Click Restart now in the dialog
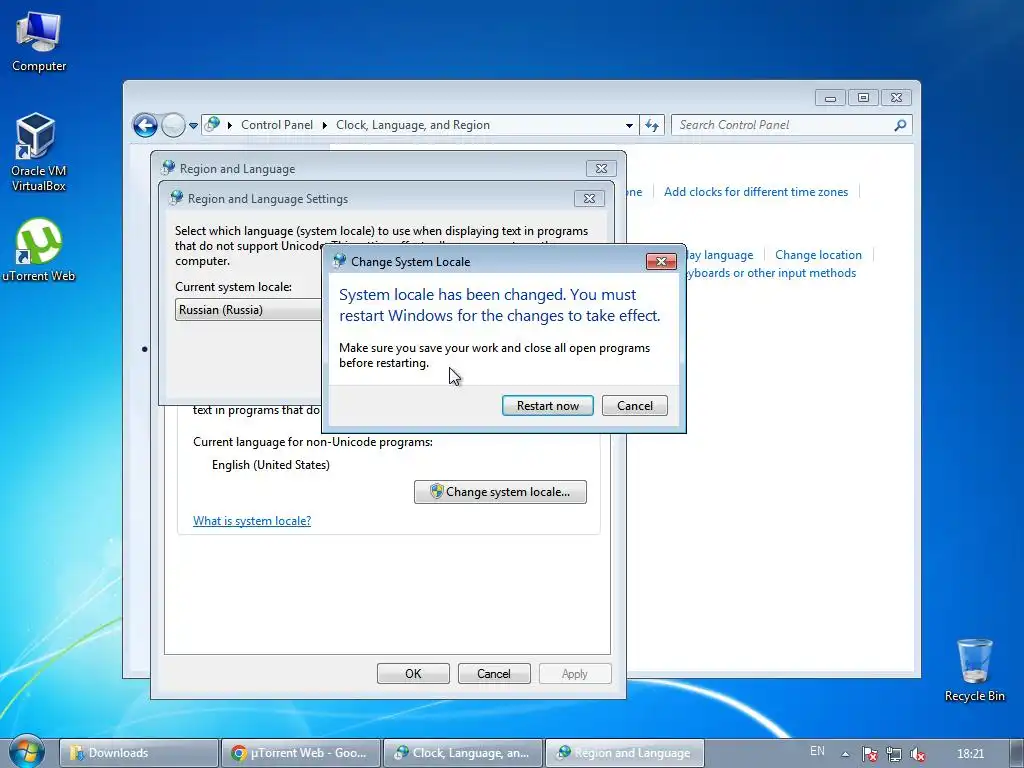The image size is (1024, 768). 547,406
